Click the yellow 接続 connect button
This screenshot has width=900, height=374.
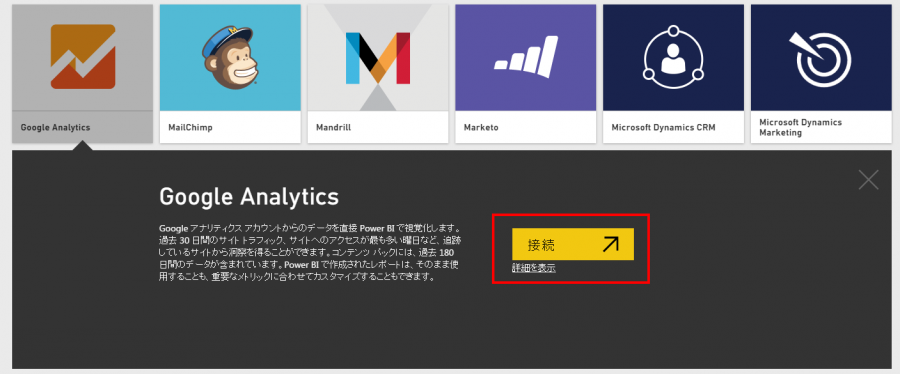(x=573, y=244)
